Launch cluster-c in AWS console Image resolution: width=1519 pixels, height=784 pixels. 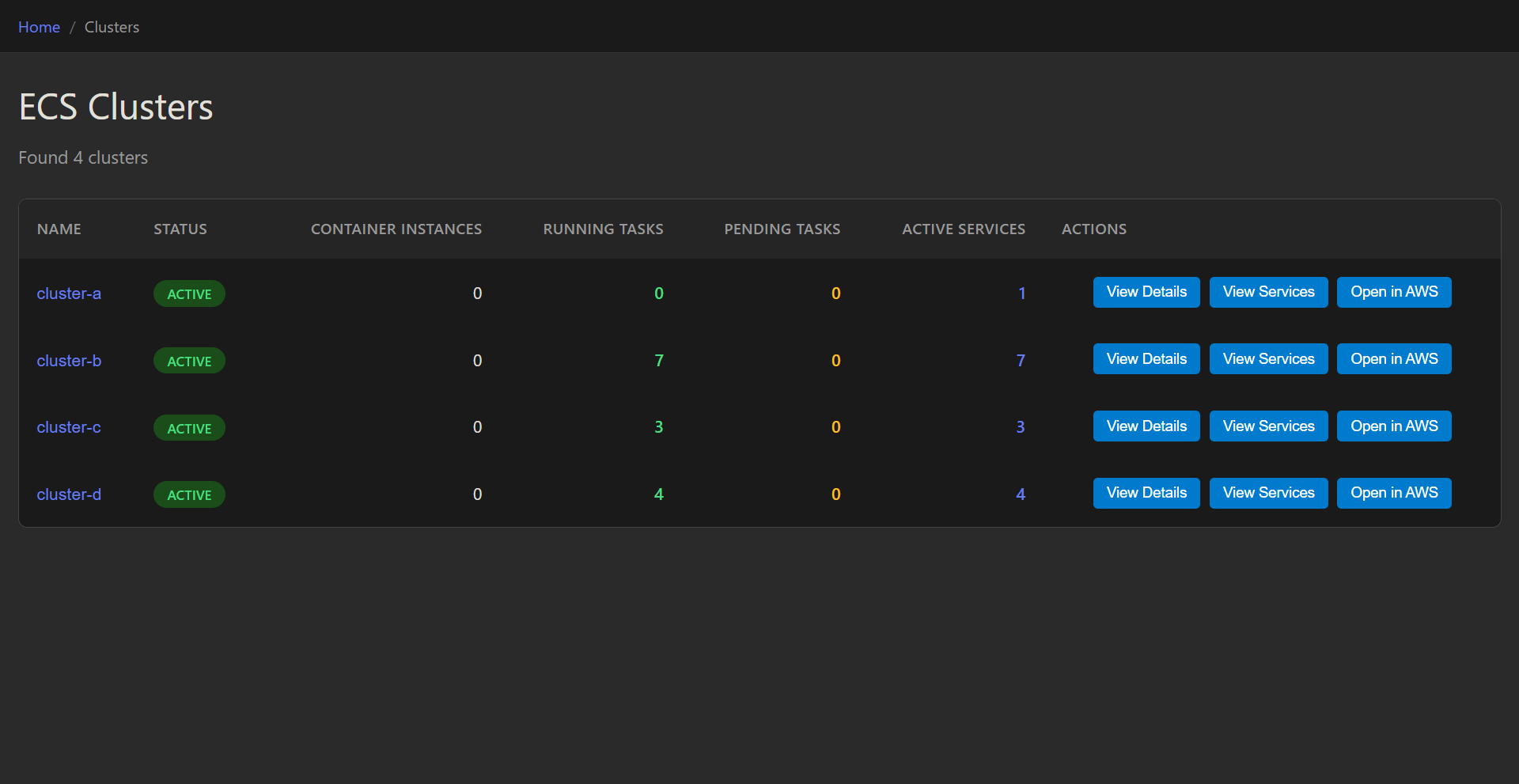click(1394, 426)
